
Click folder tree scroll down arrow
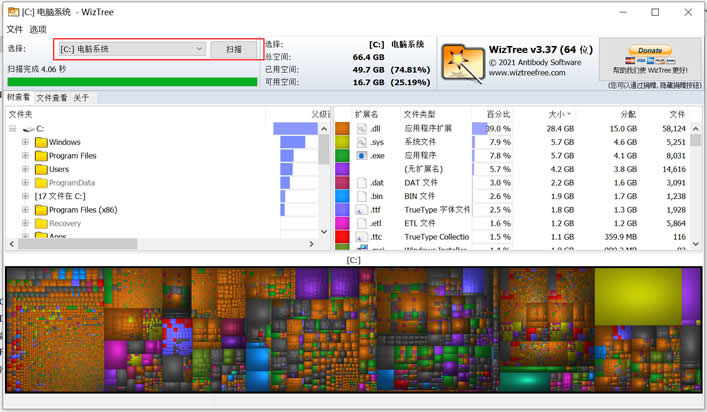click(324, 232)
